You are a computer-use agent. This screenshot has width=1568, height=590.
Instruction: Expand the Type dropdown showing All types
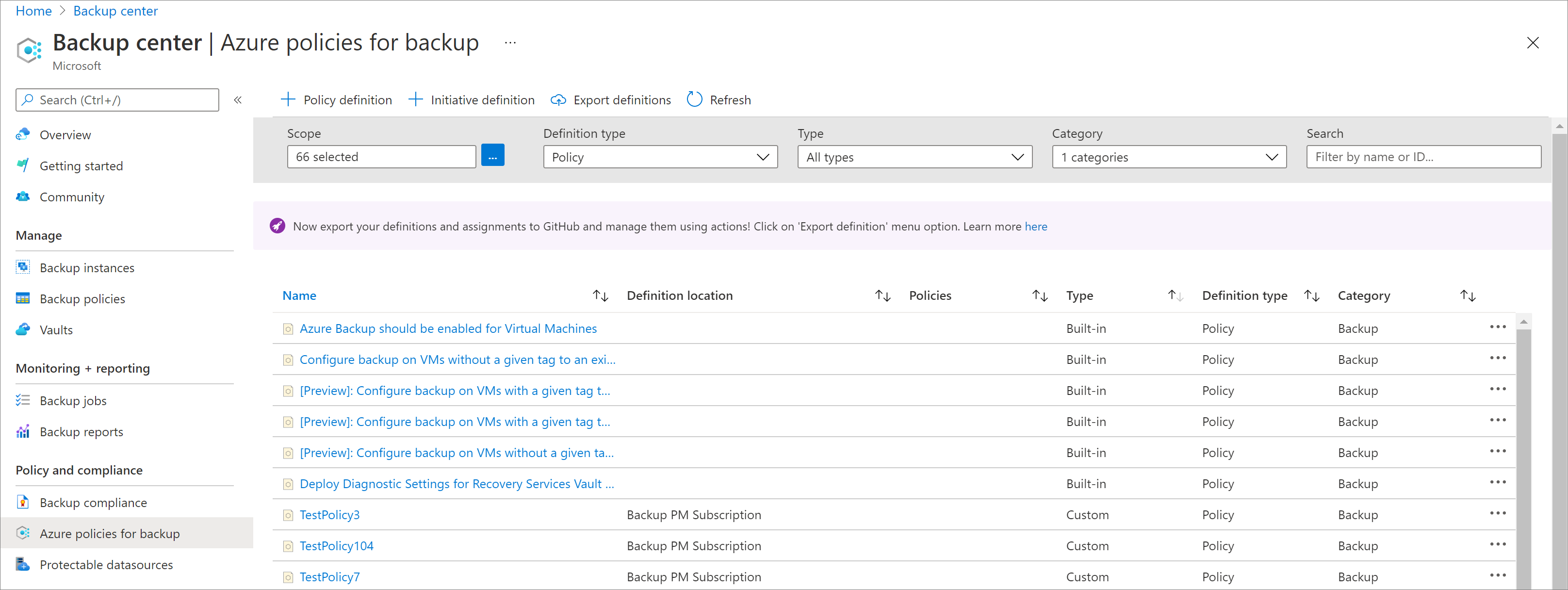click(x=912, y=156)
